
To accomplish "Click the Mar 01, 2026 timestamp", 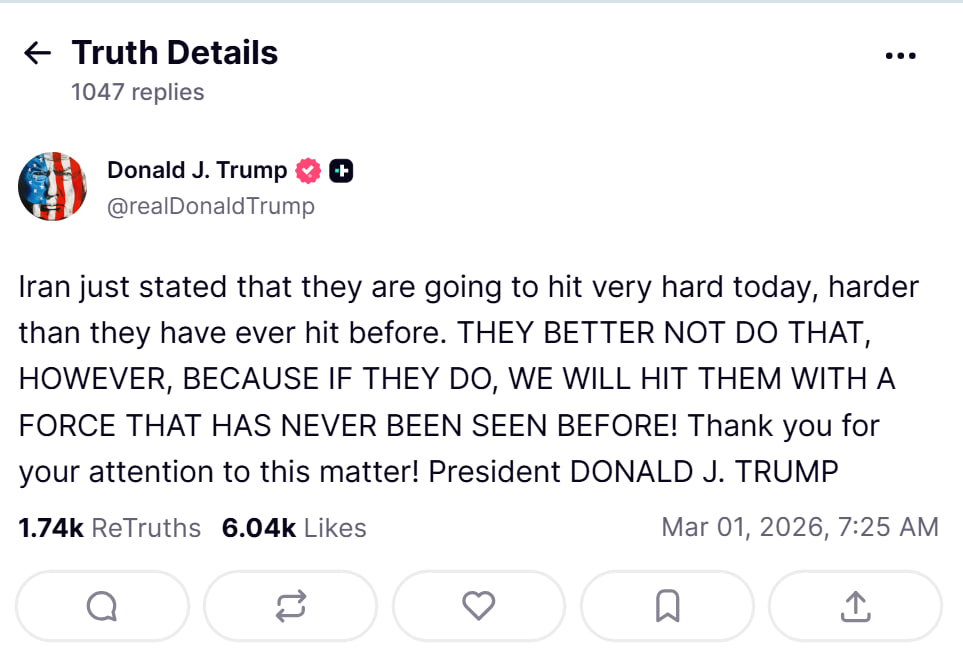I will 800,527.
